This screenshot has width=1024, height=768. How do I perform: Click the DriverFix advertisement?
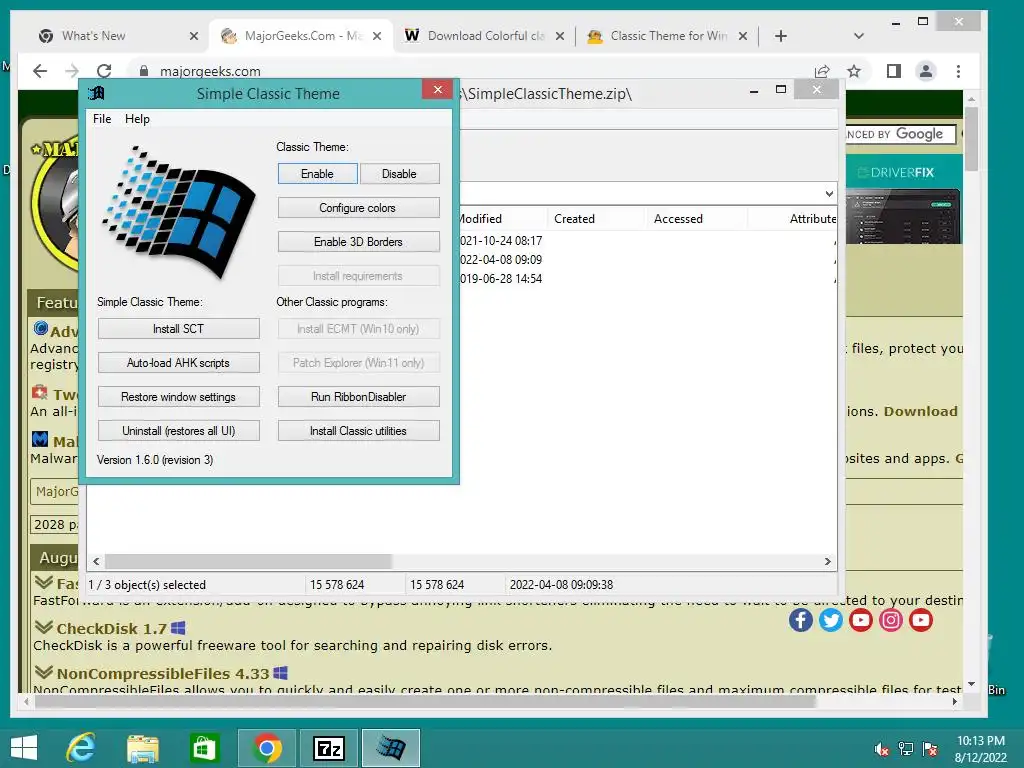point(903,200)
